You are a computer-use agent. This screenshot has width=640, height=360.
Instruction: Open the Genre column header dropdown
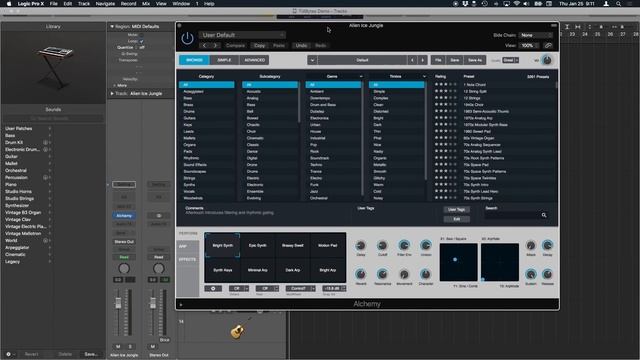point(361,77)
